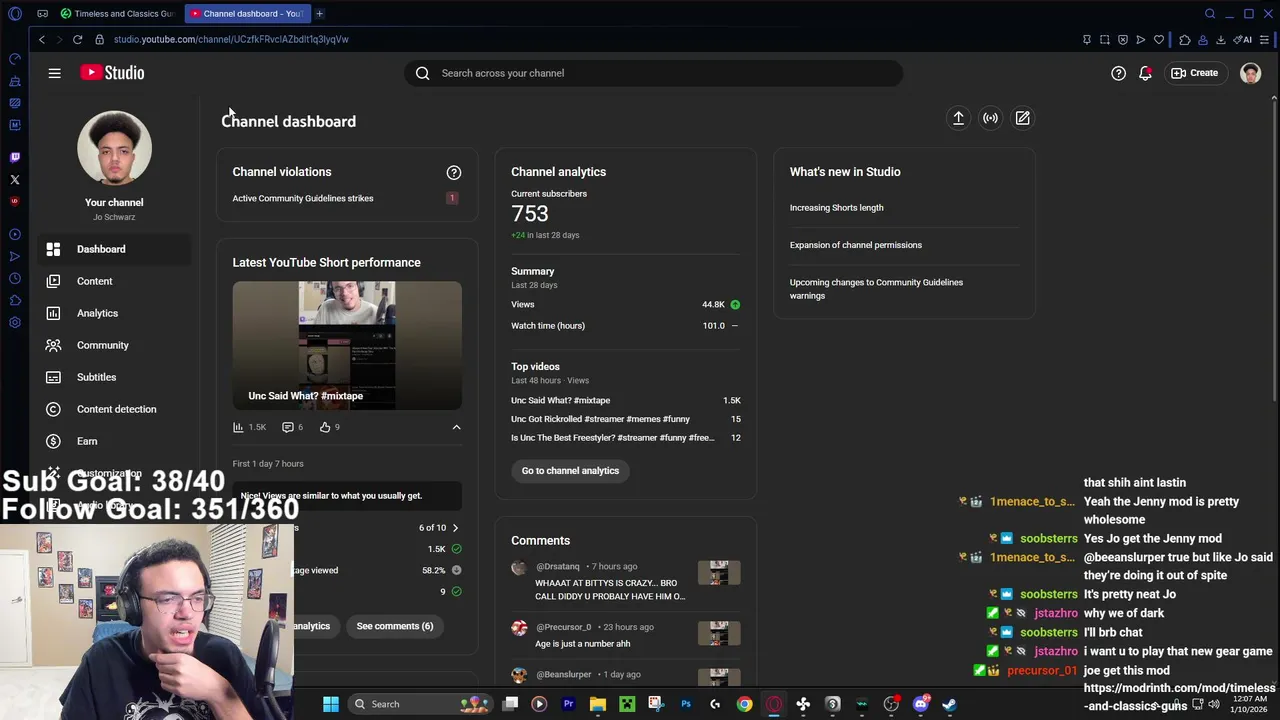Click the channel profile picture in sidebar
This screenshot has height=720, width=1280.
[x=114, y=148]
